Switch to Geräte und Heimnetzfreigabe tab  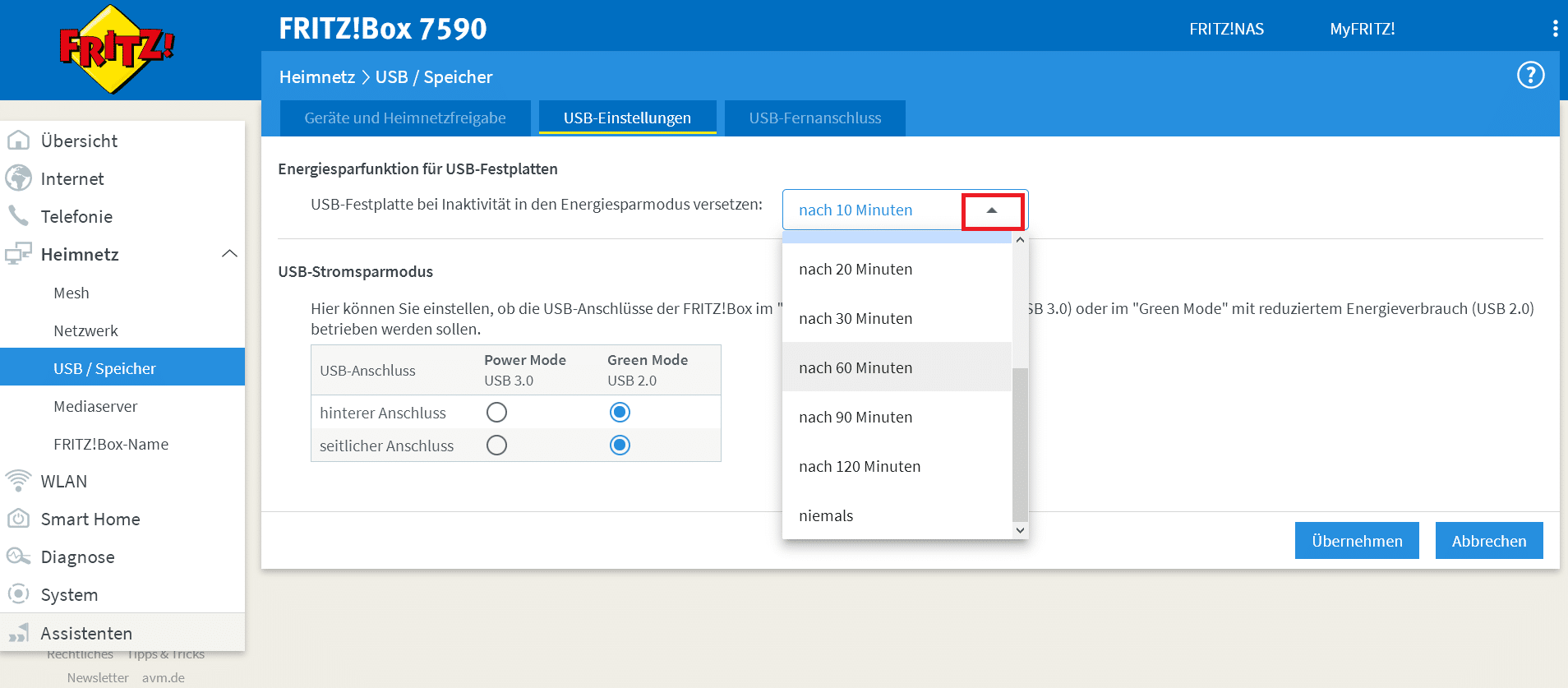405,118
